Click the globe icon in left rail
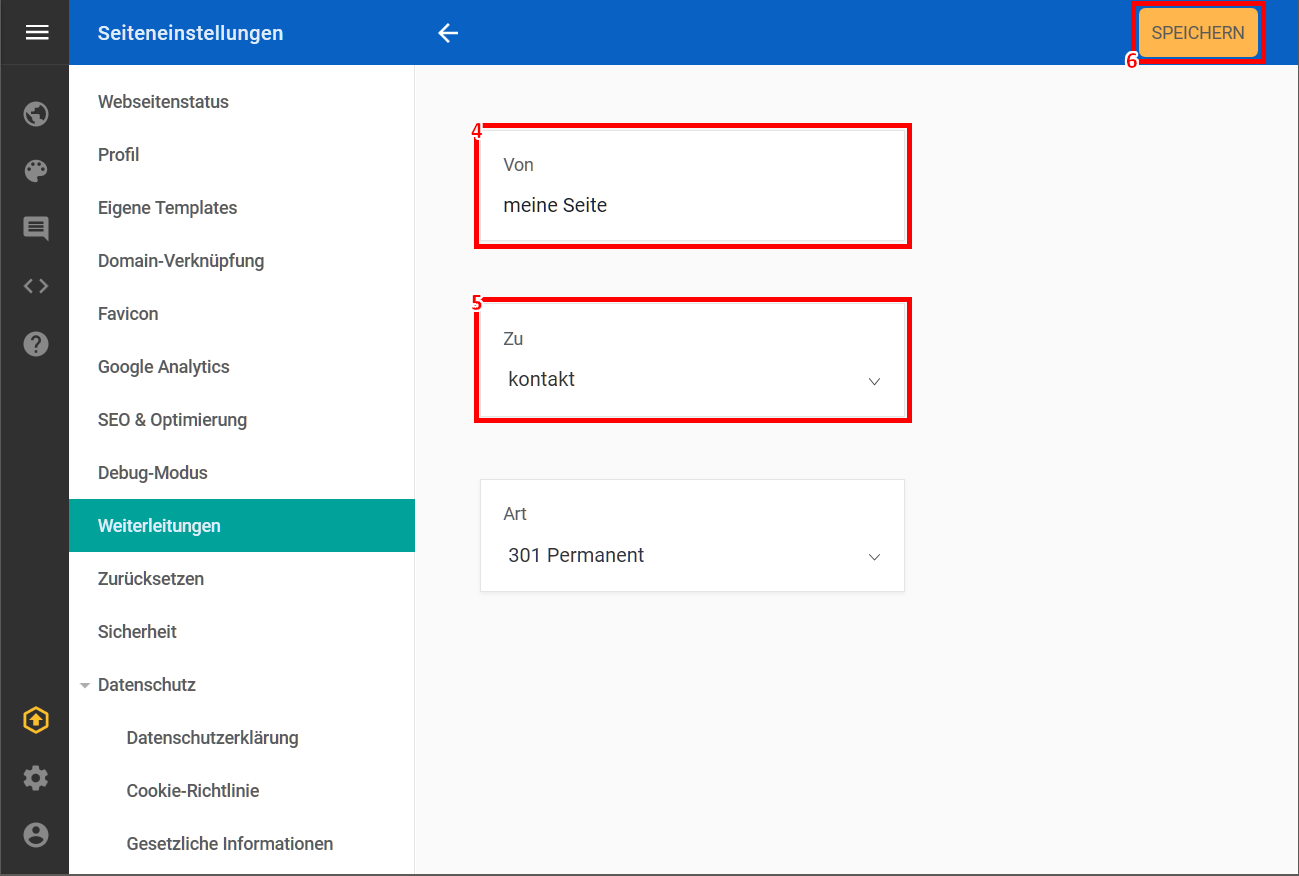1299x876 pixels. coord(36,114)
